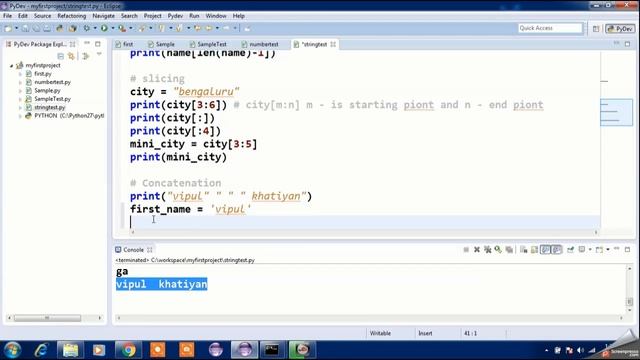Open the Project menu
Viewport: 640px width, 360px height.
coord(152,16)
